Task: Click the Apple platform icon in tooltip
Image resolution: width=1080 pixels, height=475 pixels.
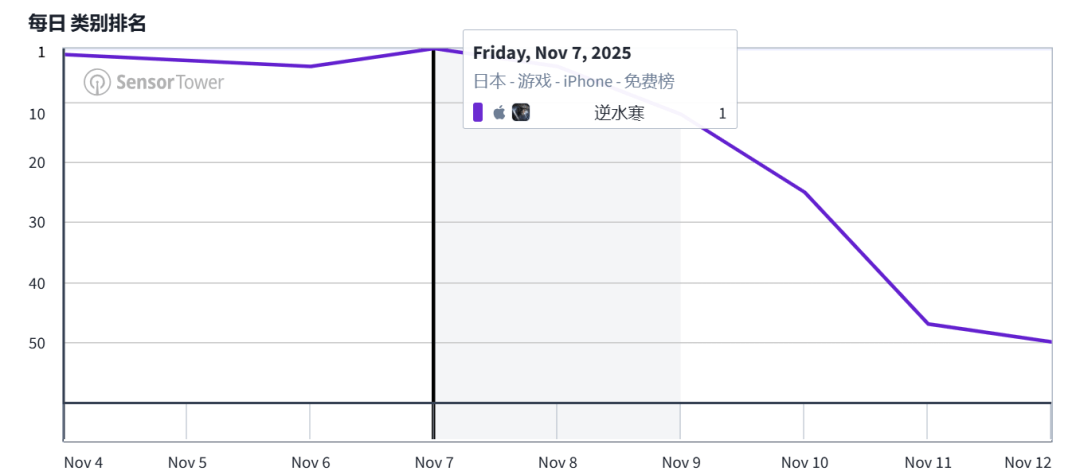Action: click(x=499, y=113)
